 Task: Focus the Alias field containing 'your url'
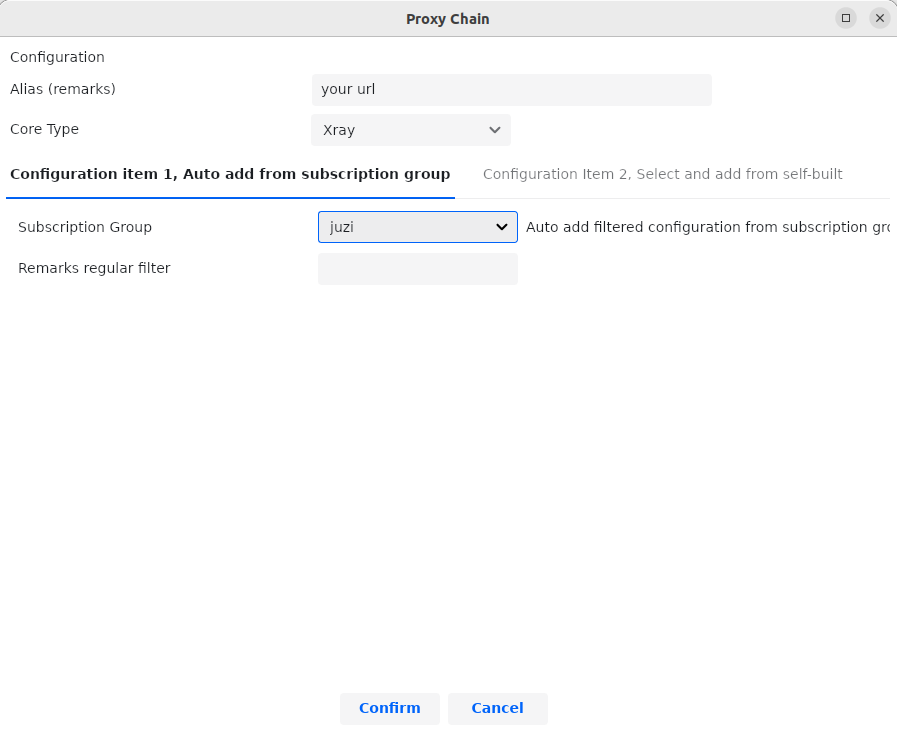pyautogui.click(x=511, y=89)
